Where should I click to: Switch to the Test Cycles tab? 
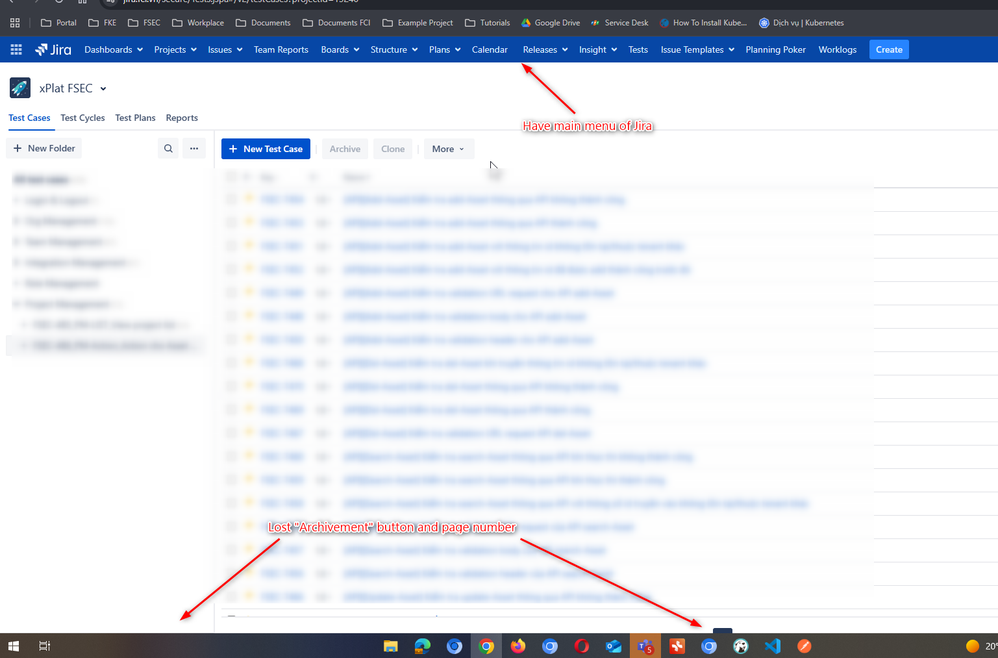tap(82, 118)
